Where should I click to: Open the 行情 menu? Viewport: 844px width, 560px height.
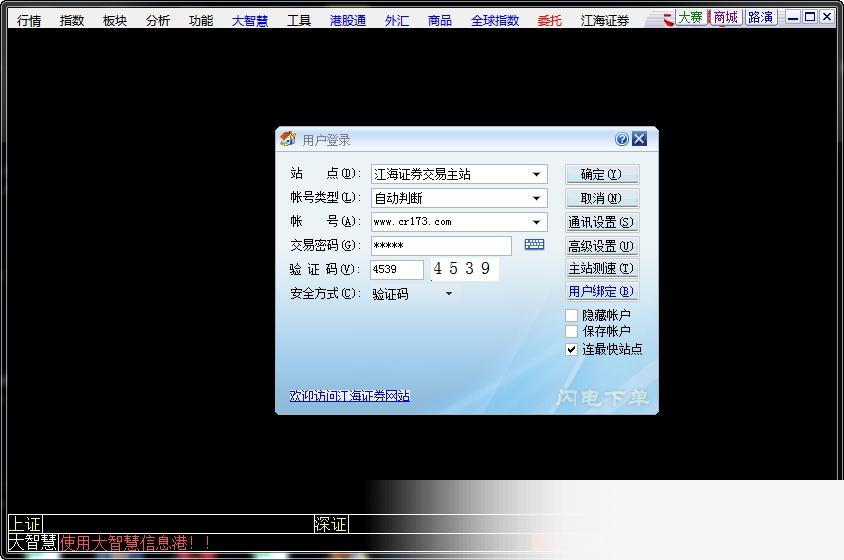(29, 20)
